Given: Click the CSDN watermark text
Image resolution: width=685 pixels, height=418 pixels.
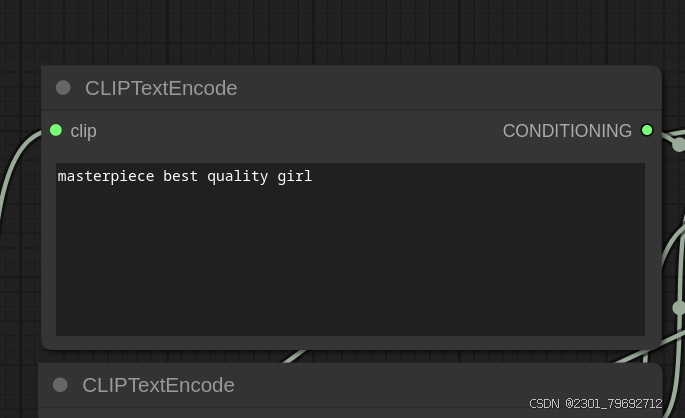Looking at the screenshot, I should click(596, 404).
